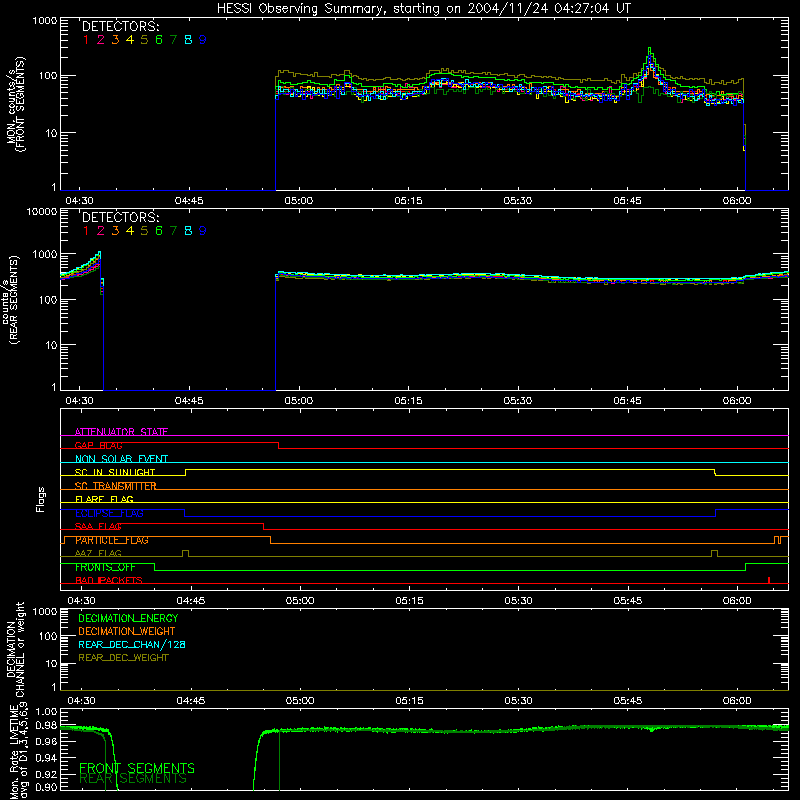
Task: Click the DECIMATION_WEIGHT legend entry
Action: click(x=127, y=631)
